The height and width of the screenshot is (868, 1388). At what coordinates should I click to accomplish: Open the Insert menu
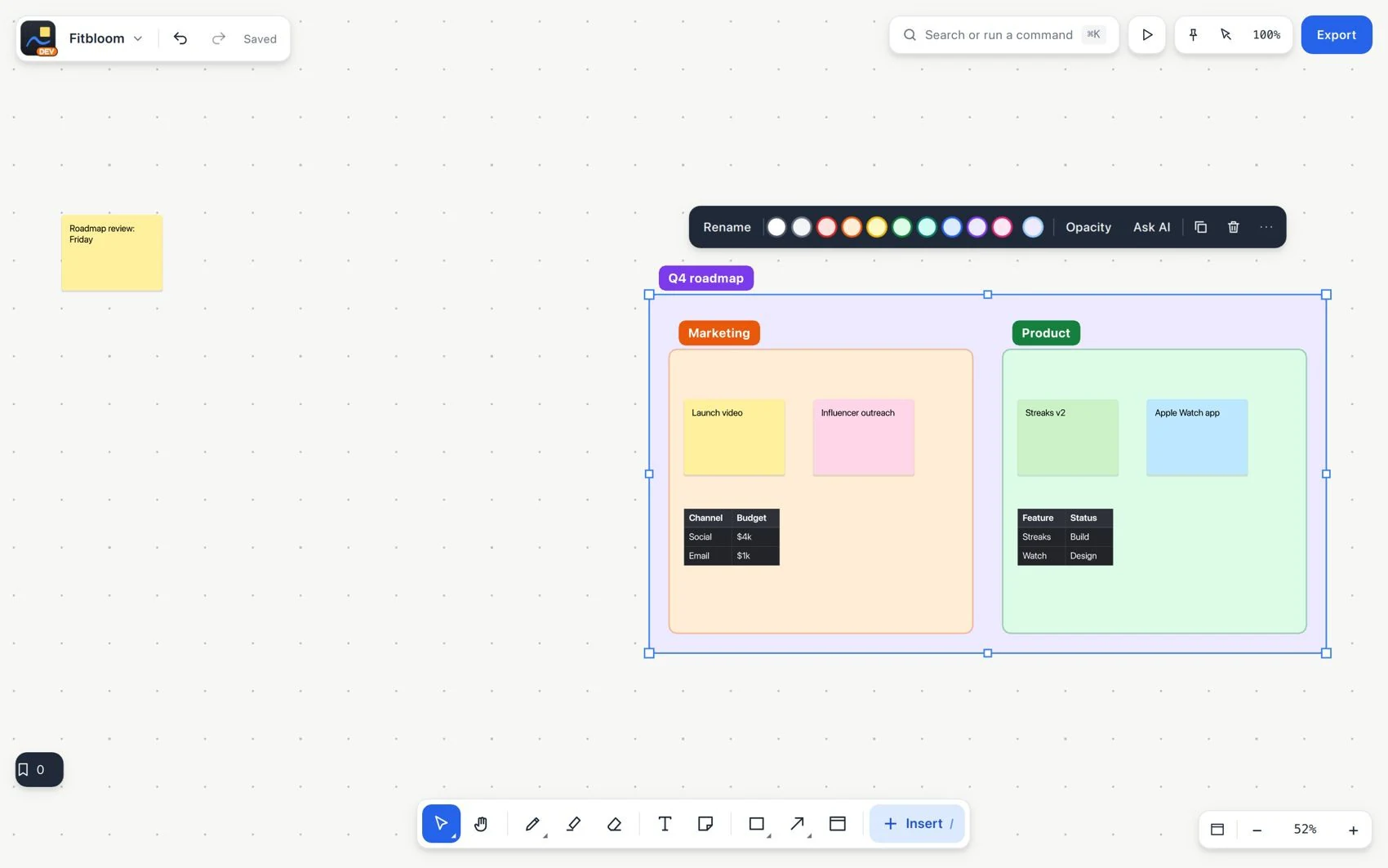point(917,823)
